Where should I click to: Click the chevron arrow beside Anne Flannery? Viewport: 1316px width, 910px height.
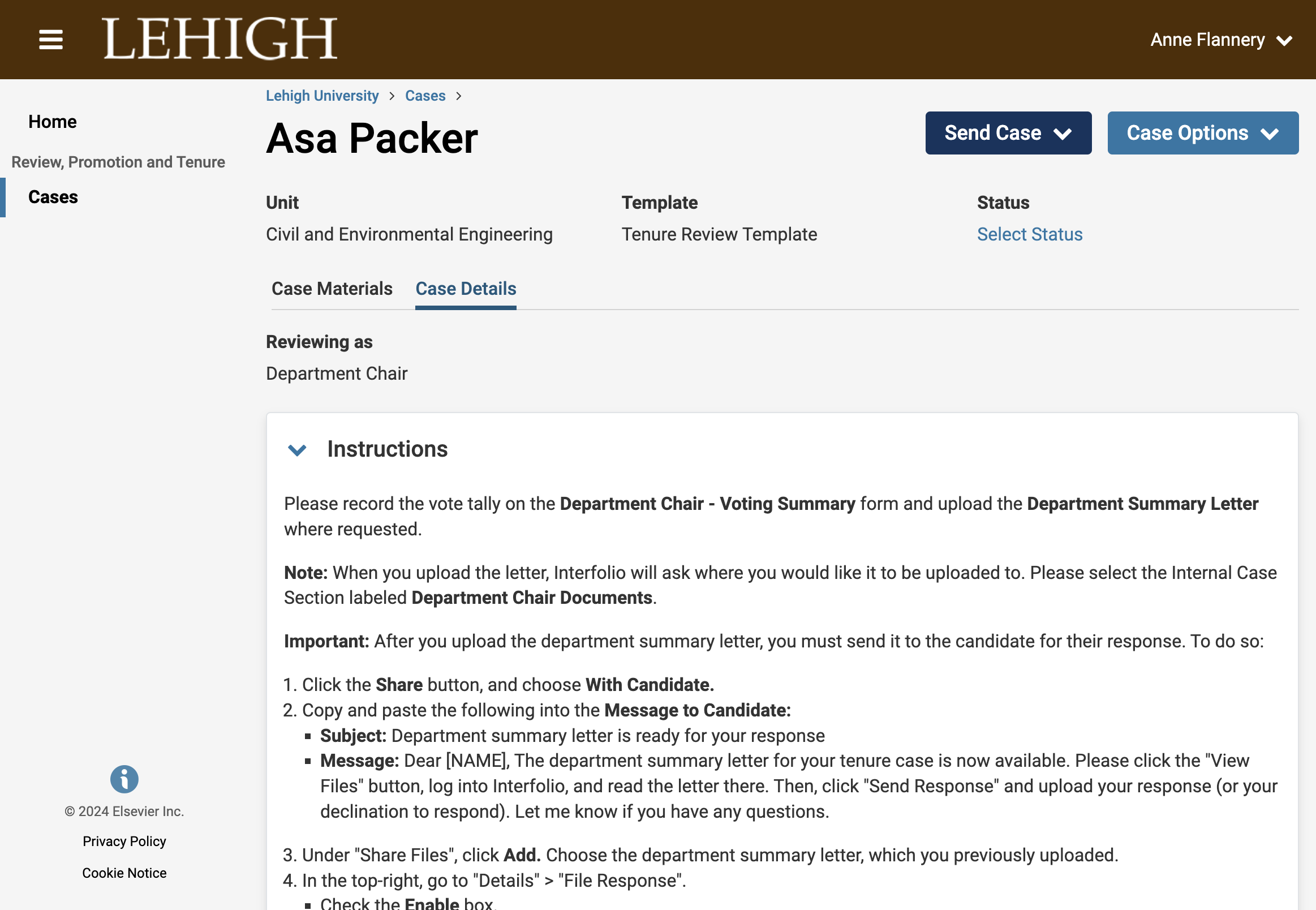point(1284,41)
